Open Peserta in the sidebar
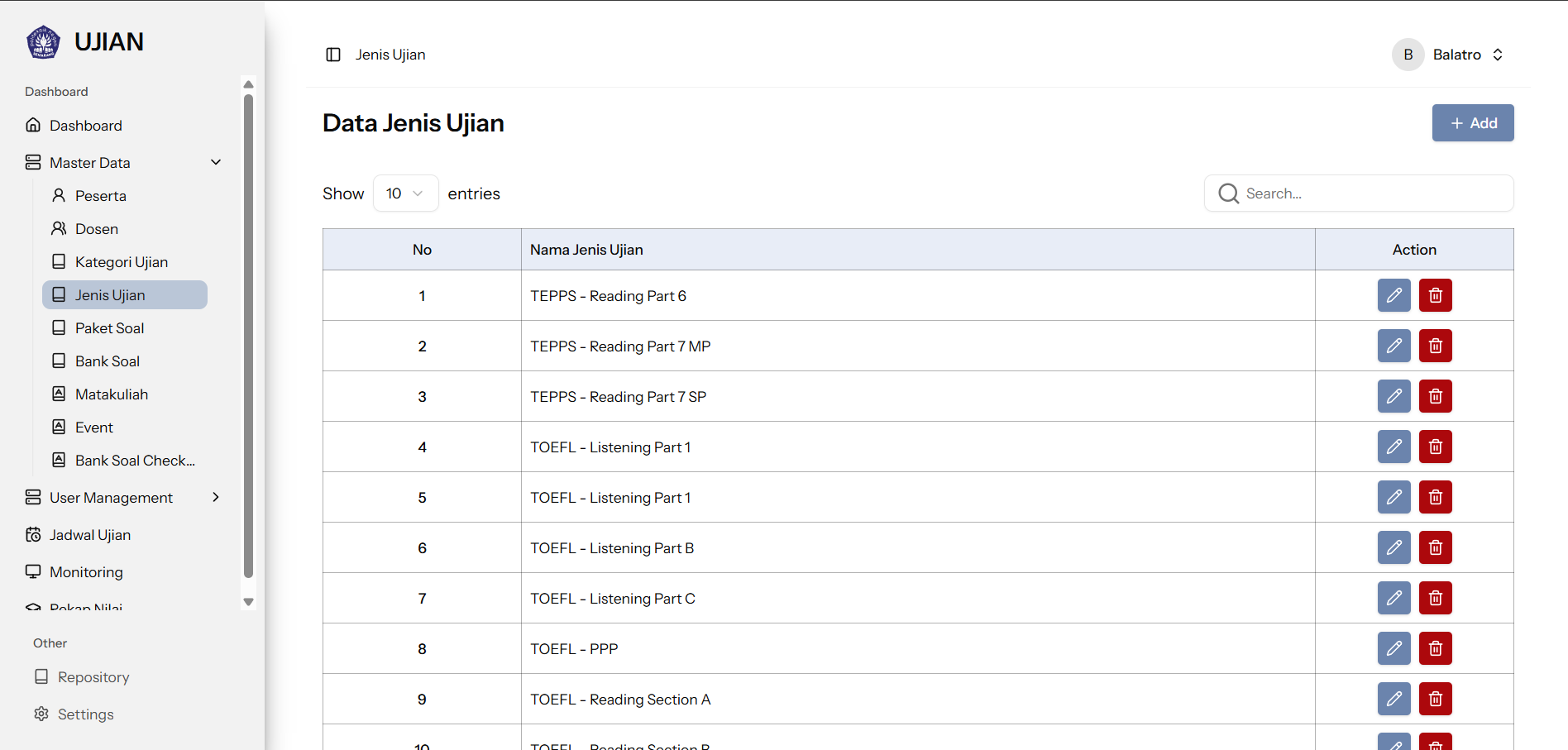Screen dimensions: 1568x750 [x=100, y=196]
